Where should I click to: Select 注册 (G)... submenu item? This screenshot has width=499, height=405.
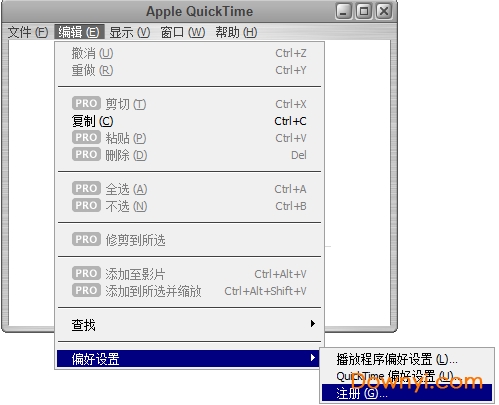(x=407, y=393)
